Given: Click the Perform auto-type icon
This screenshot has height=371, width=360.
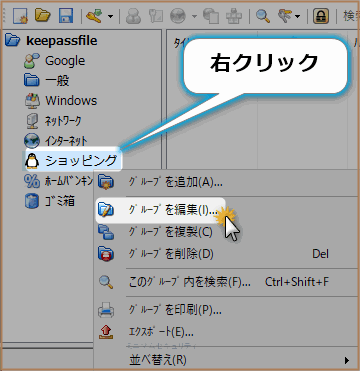Looking at the screenshot, I should [234, 16].
